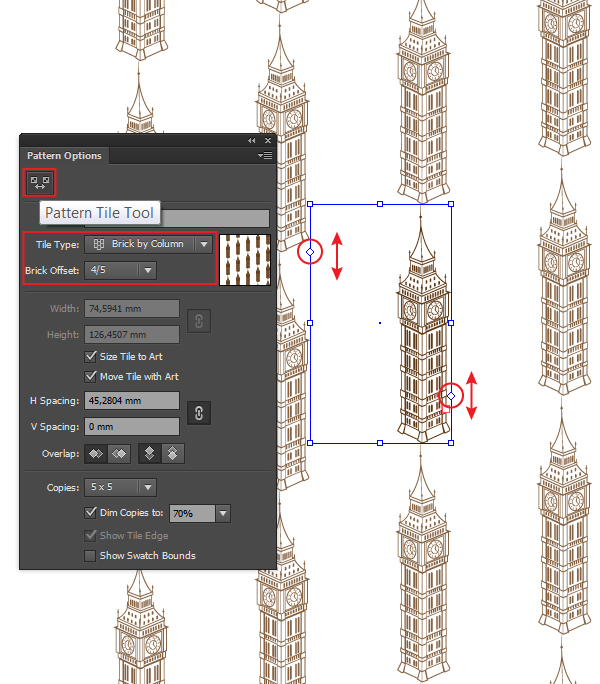The image size is (600, 684).
Task: Select Right in Front overlap
Action: (x=119, y=454)
